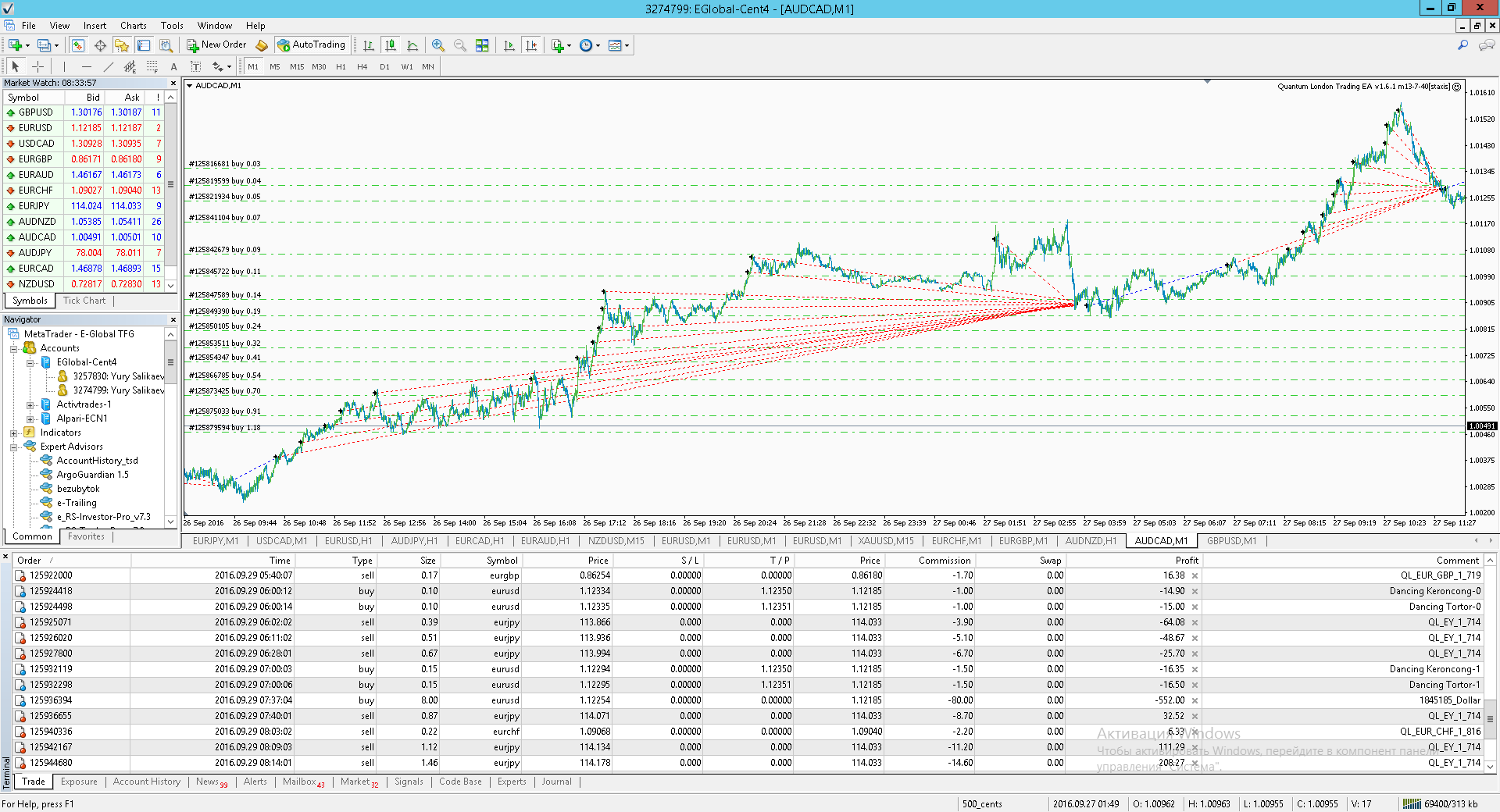Switch to the Favorites tab in Navigator

[86, 536]
